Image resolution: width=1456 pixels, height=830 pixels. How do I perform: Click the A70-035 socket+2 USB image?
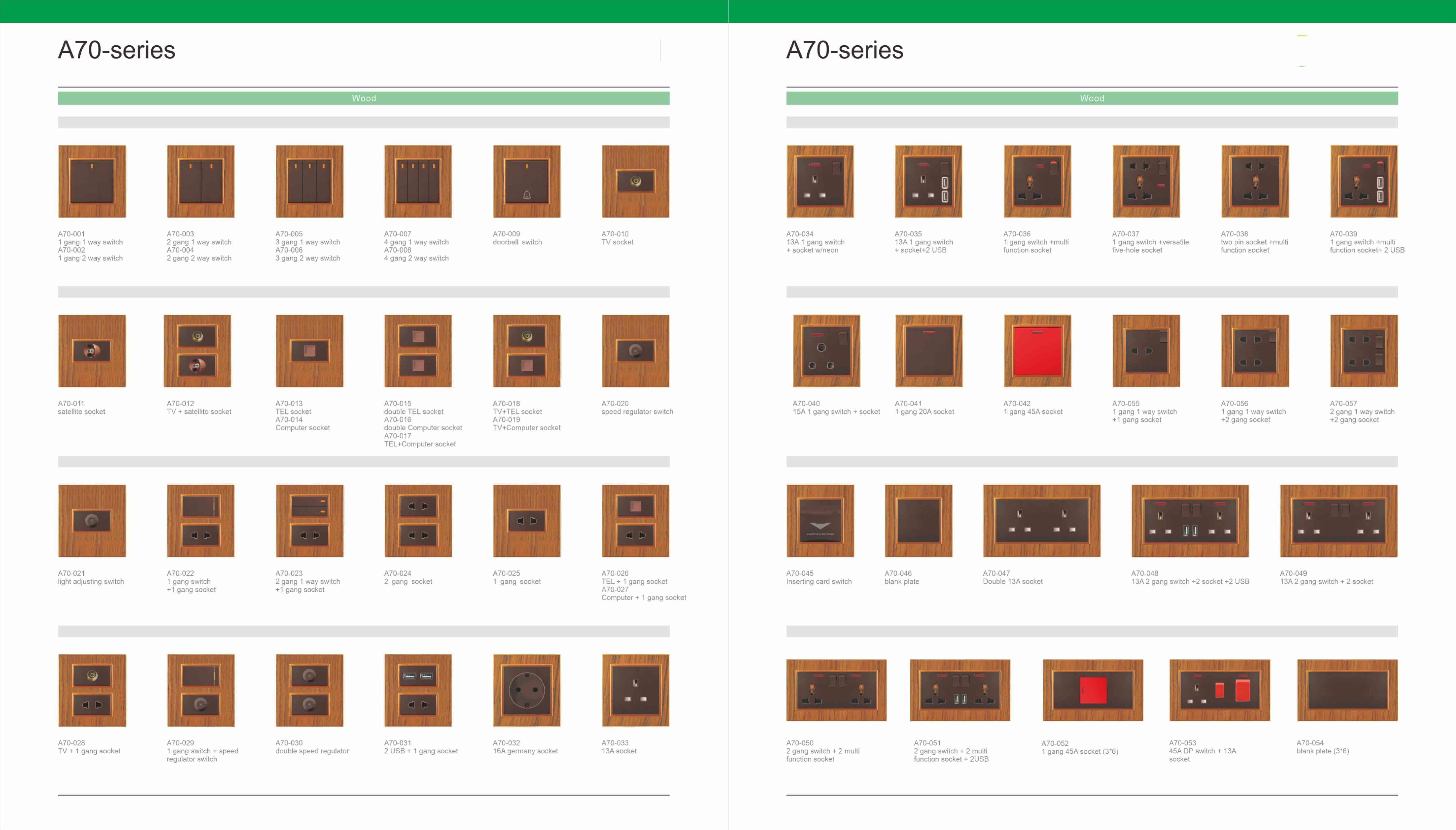coord(929,181)
